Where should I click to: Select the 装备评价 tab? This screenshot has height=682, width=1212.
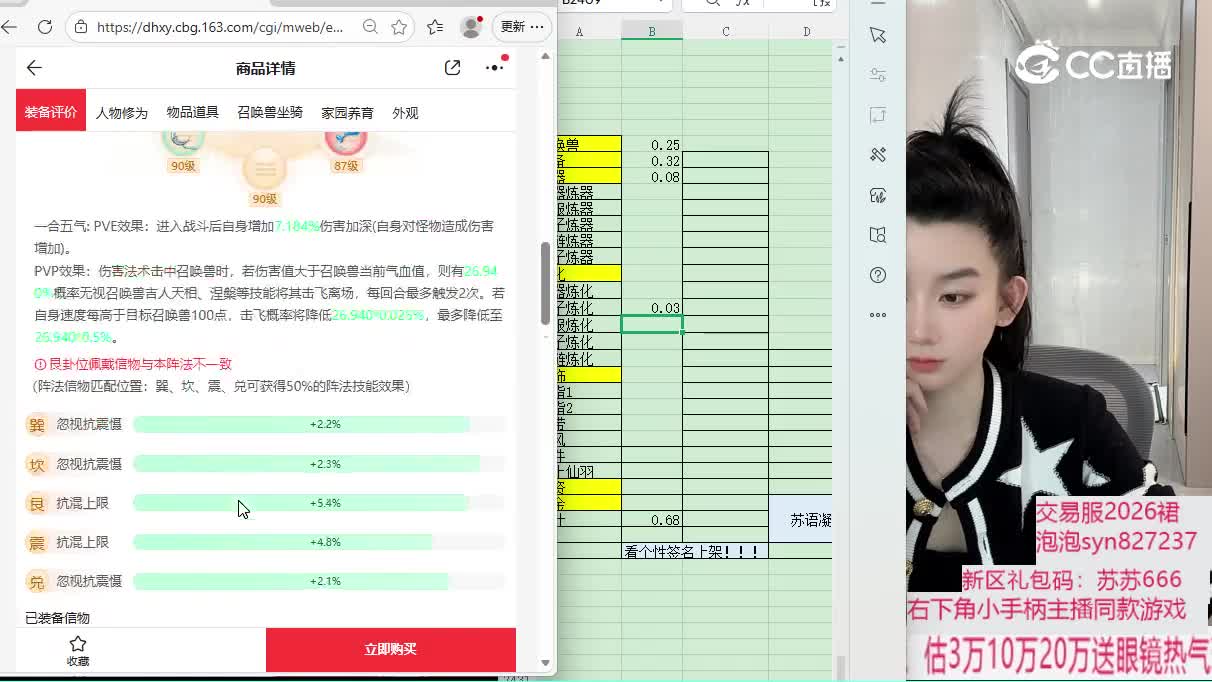pyautogui.click(x=51, y=111)
